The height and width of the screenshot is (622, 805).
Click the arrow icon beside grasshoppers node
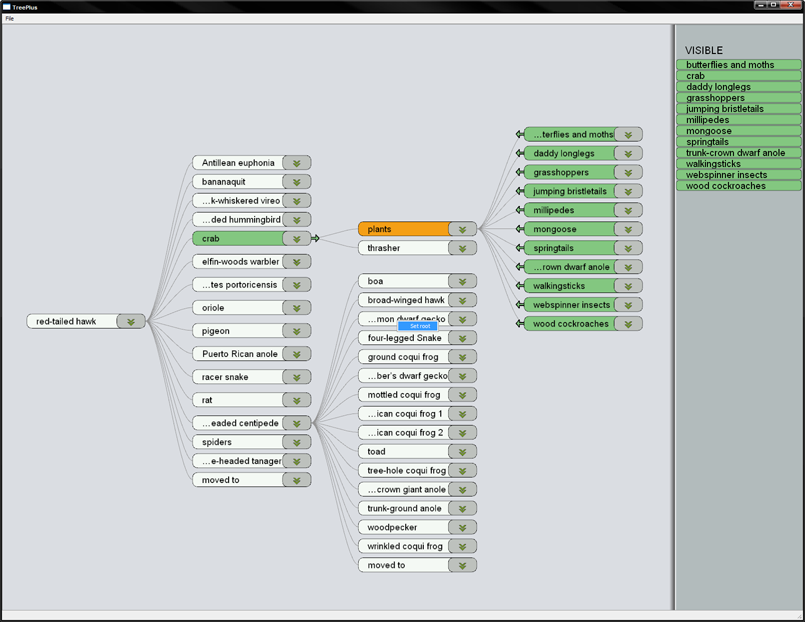point(519,172)
